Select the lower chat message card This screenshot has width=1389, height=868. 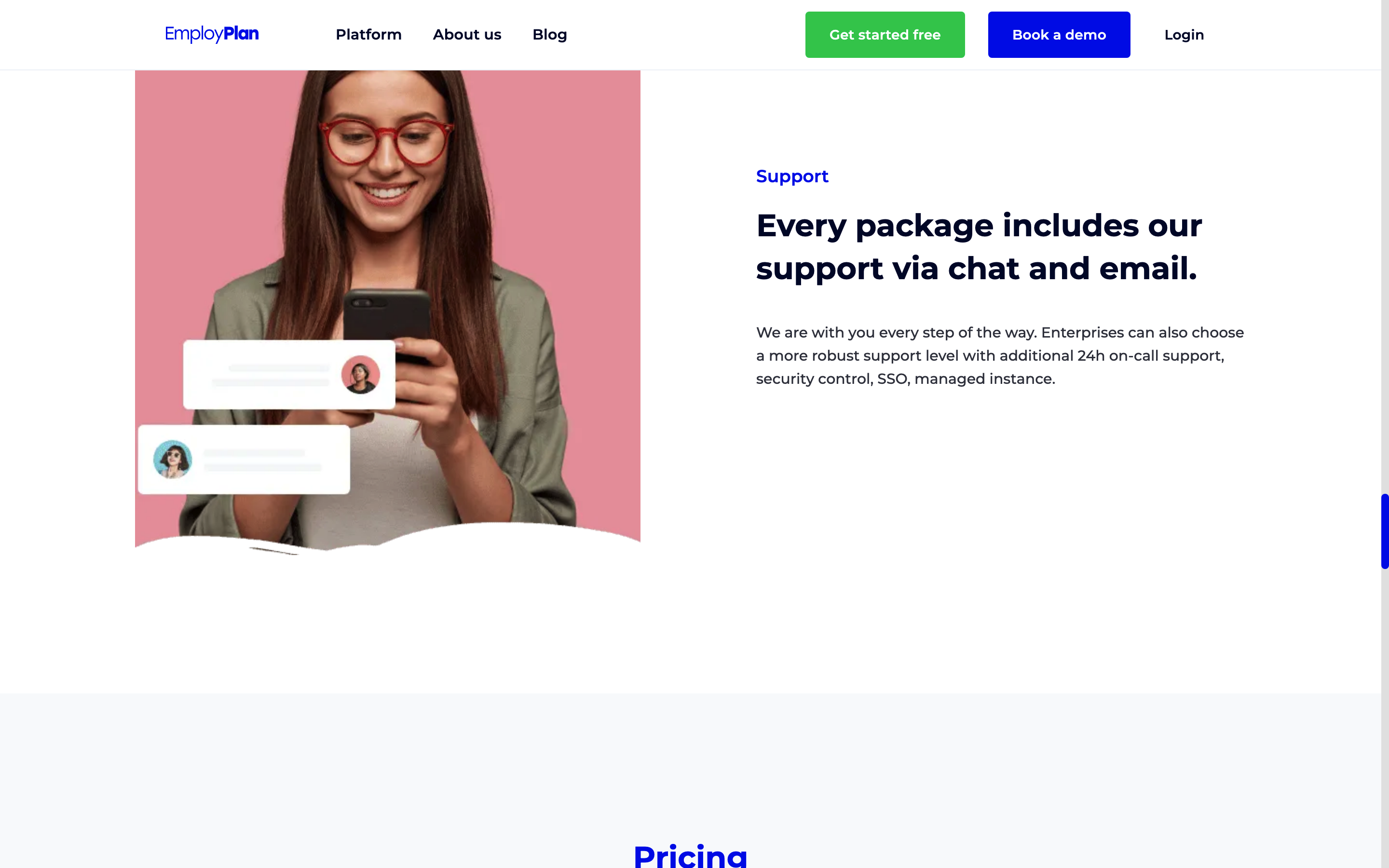[244, 459]
